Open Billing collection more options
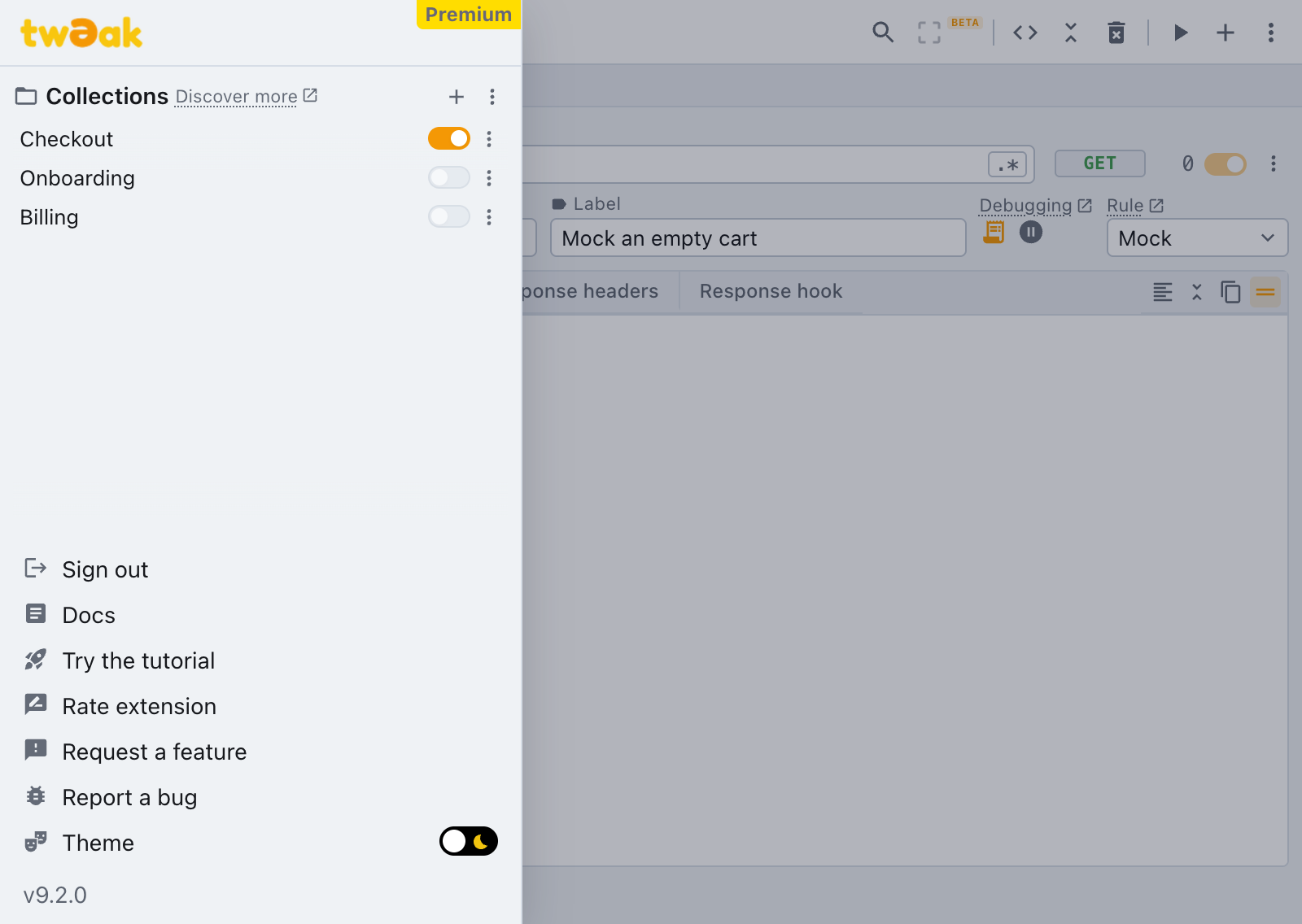The width and height of the screenshot is (1302, 924). coord(489,217)
